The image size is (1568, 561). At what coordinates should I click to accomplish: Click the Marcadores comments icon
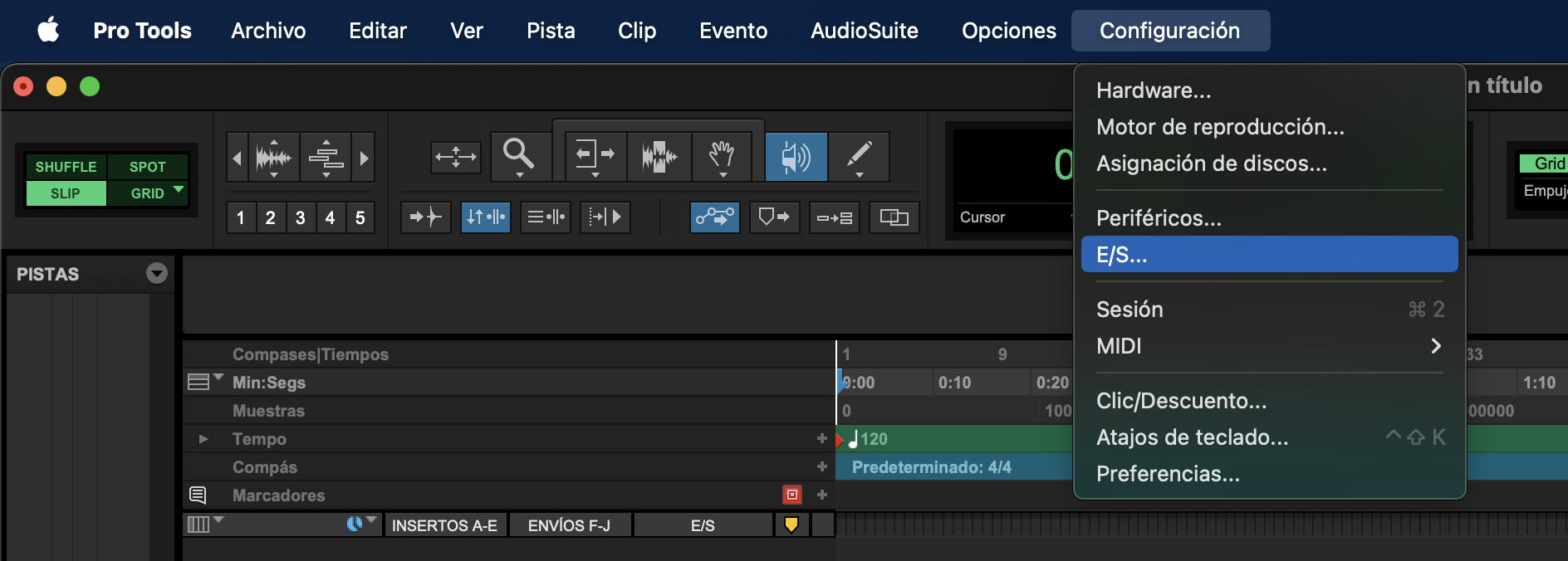coord(198,495)
